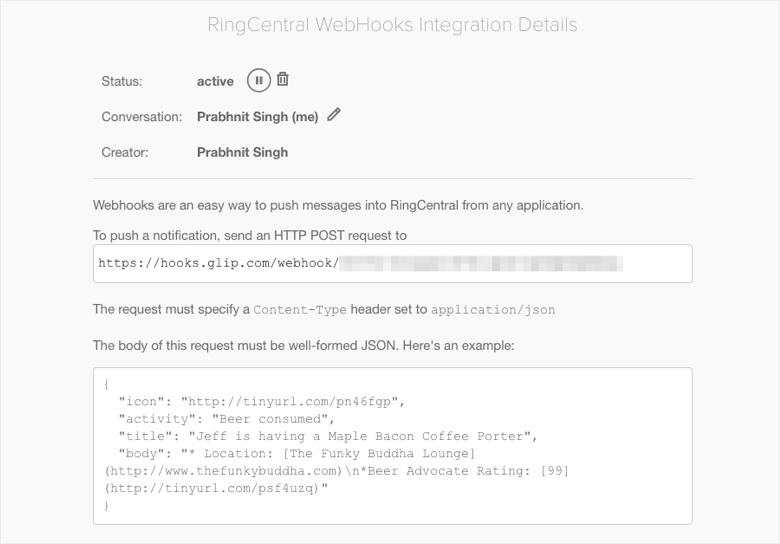Image resolution: width=780 pixels, height=544 pixels.
Task: Edit the conversation using the pencil icon
Action: (x=334, y=115)
